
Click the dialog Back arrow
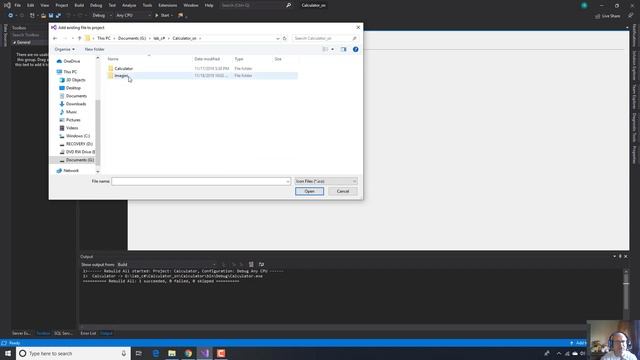pos(55,38)
